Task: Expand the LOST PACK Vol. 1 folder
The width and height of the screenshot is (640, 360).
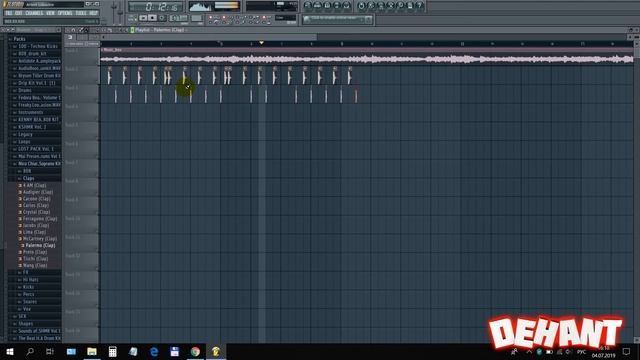Action: (x=36, y=149)
